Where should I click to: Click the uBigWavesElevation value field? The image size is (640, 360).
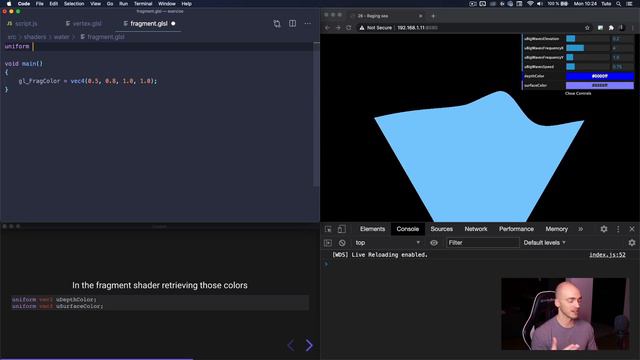coord(622,39)
